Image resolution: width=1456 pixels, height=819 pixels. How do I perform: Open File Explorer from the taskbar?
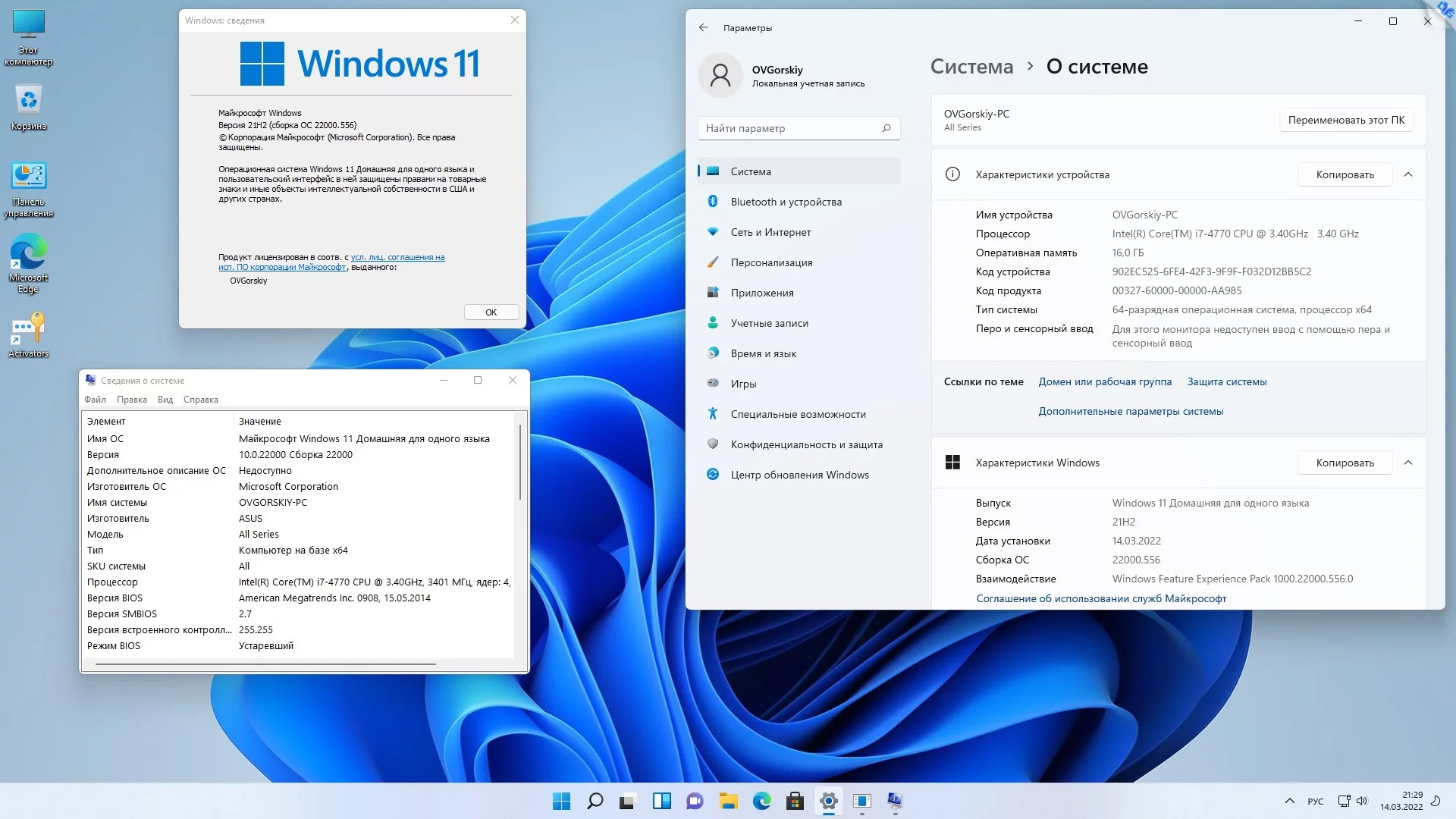pos(728,801)
